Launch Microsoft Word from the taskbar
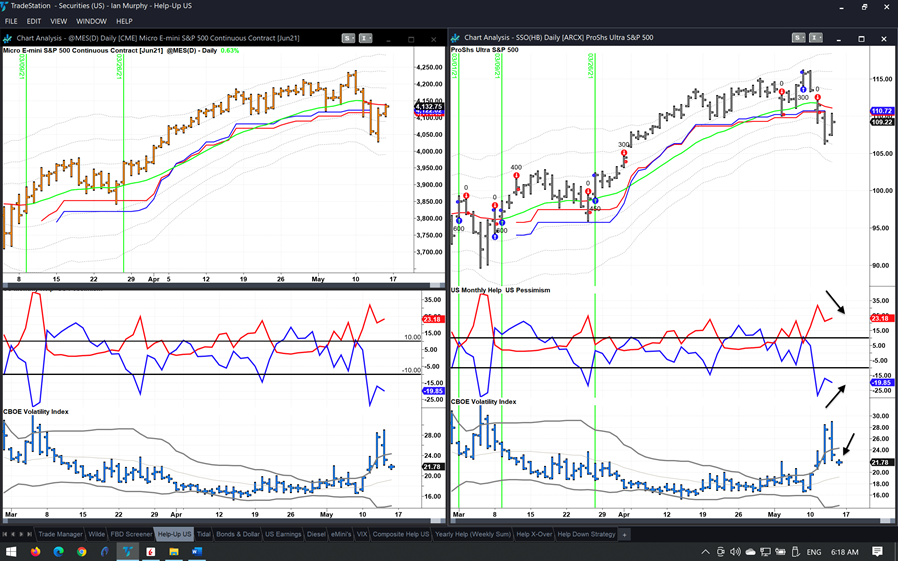898x561 pixels. click(x=197, y=552)
